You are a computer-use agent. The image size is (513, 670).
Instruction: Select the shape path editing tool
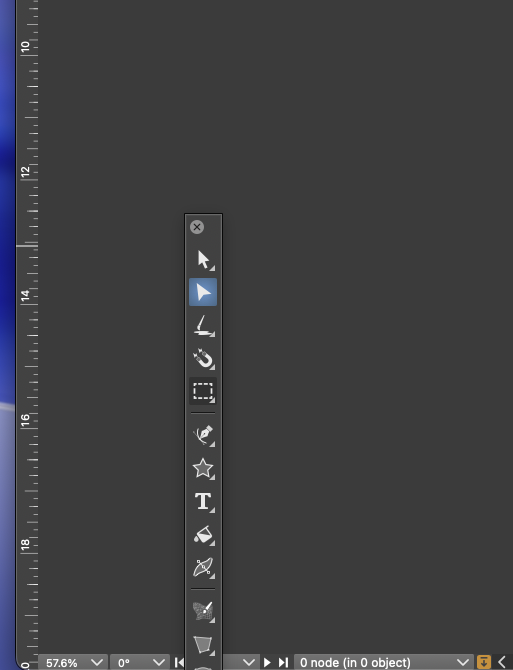[x=203, y=567]
